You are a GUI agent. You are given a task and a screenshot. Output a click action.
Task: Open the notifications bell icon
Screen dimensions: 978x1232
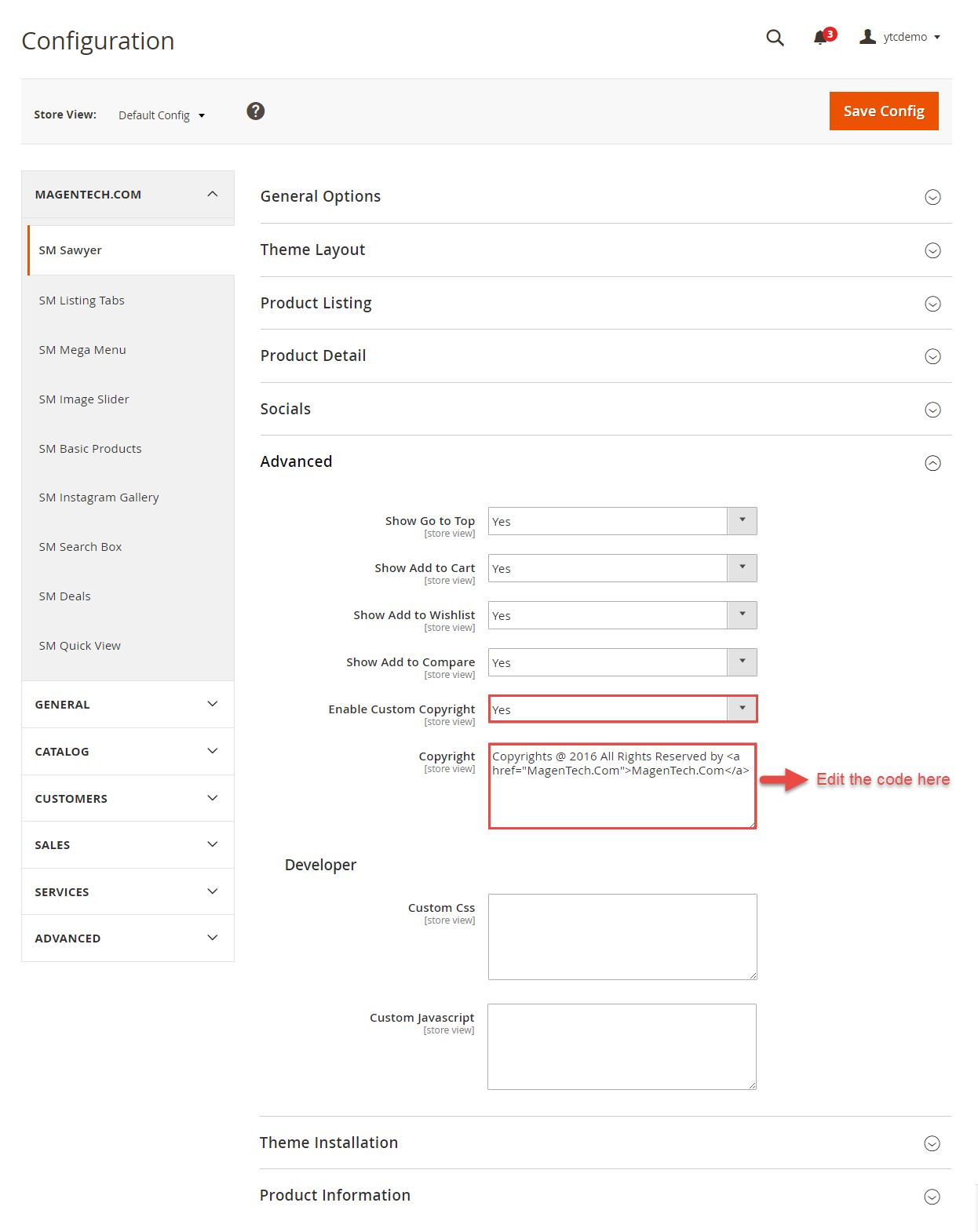tap(822, 37)
